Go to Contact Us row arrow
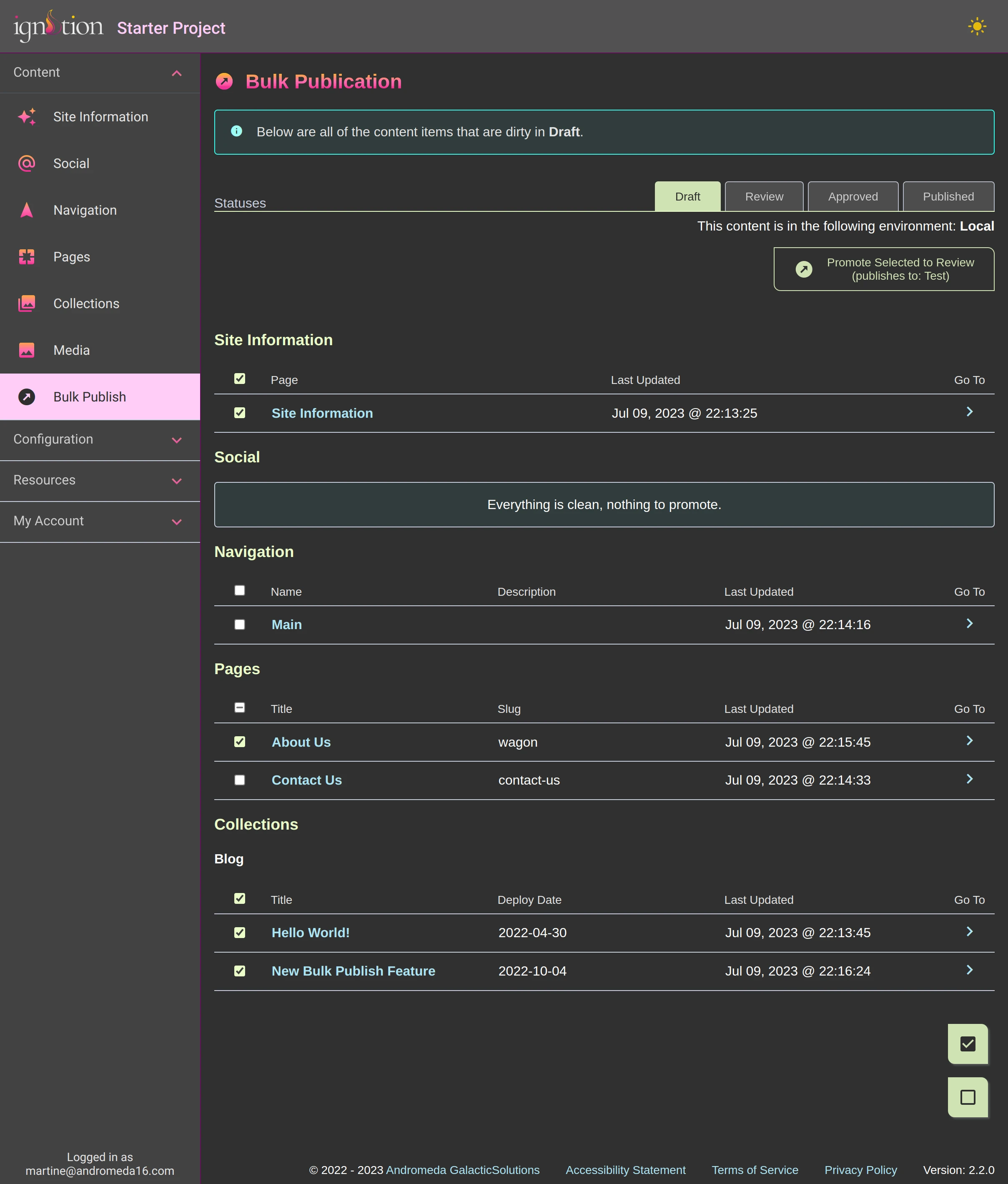 pos(970,780)
